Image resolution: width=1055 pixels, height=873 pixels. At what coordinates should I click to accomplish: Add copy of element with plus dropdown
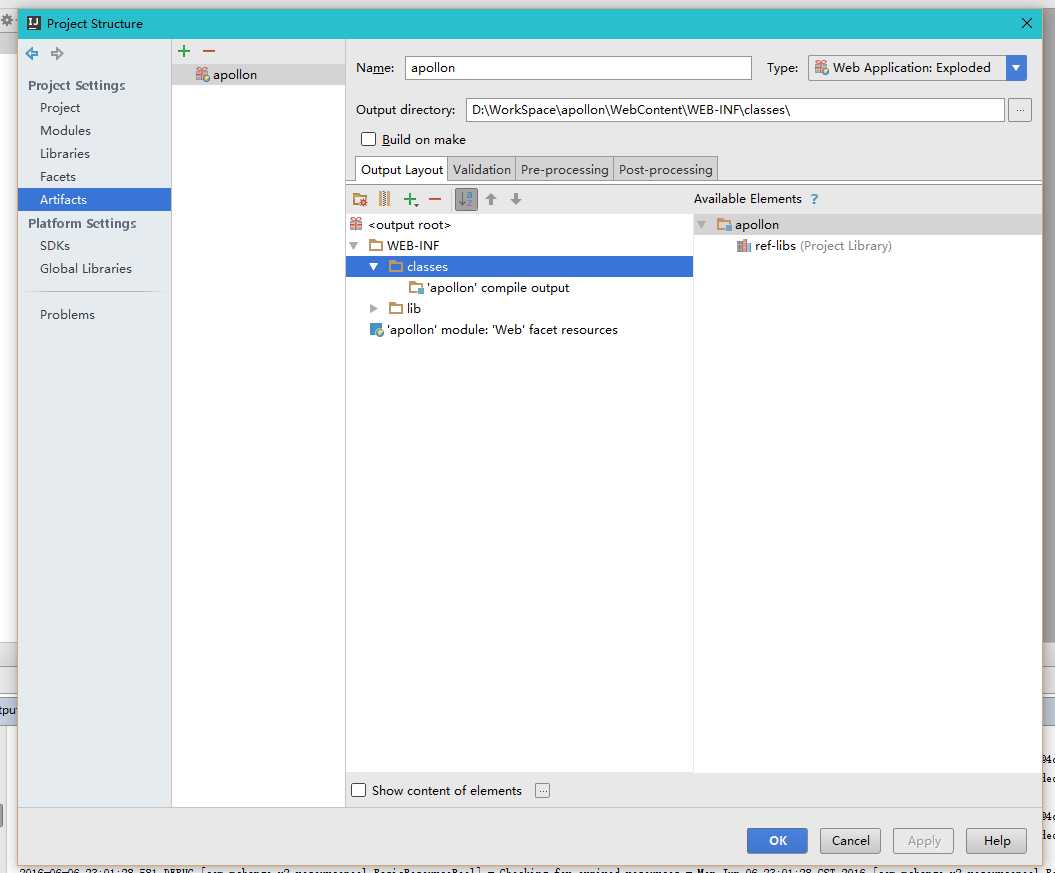(410, 199)
